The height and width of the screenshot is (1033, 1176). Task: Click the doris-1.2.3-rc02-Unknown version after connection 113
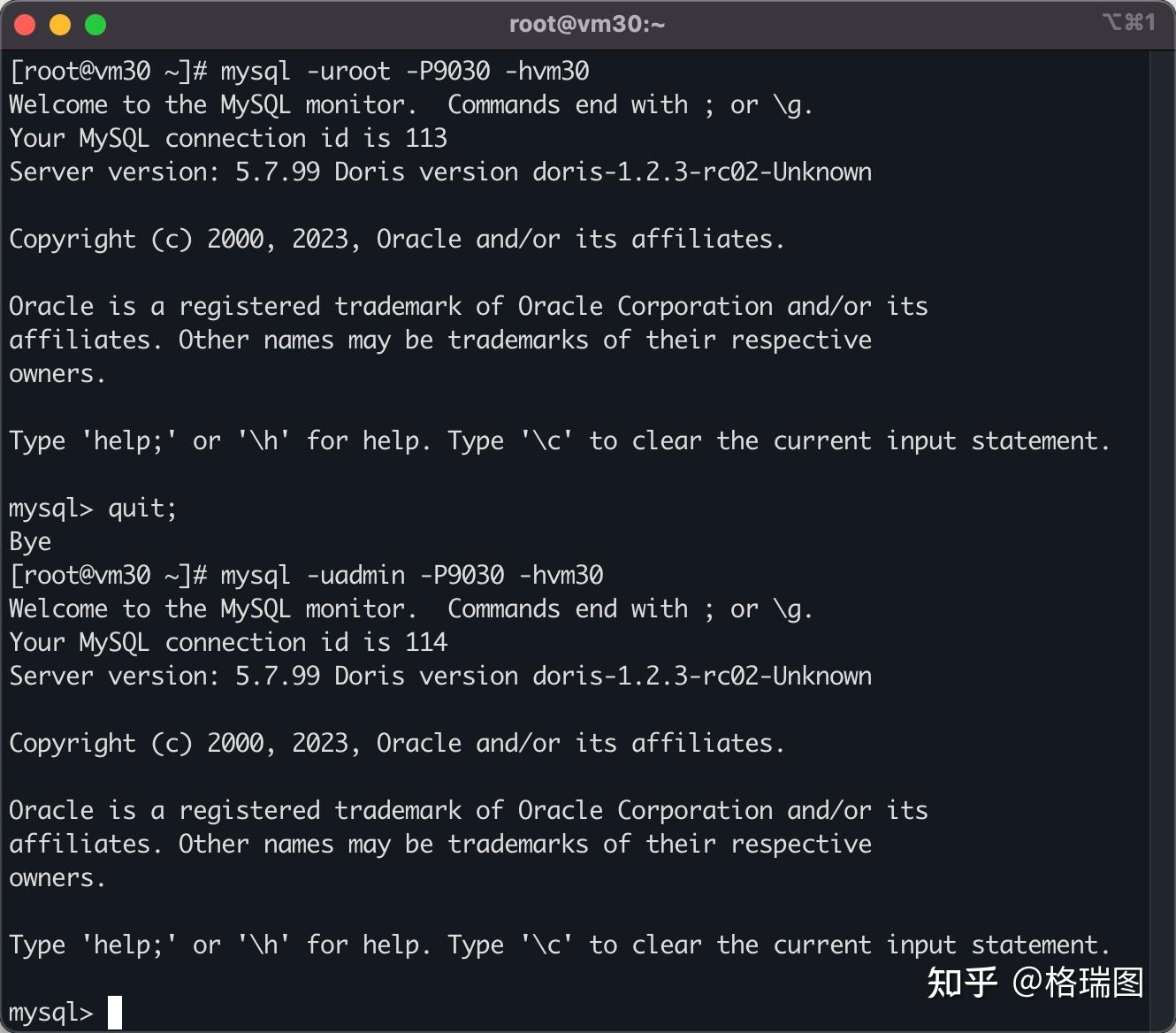[x=702, y=172]
